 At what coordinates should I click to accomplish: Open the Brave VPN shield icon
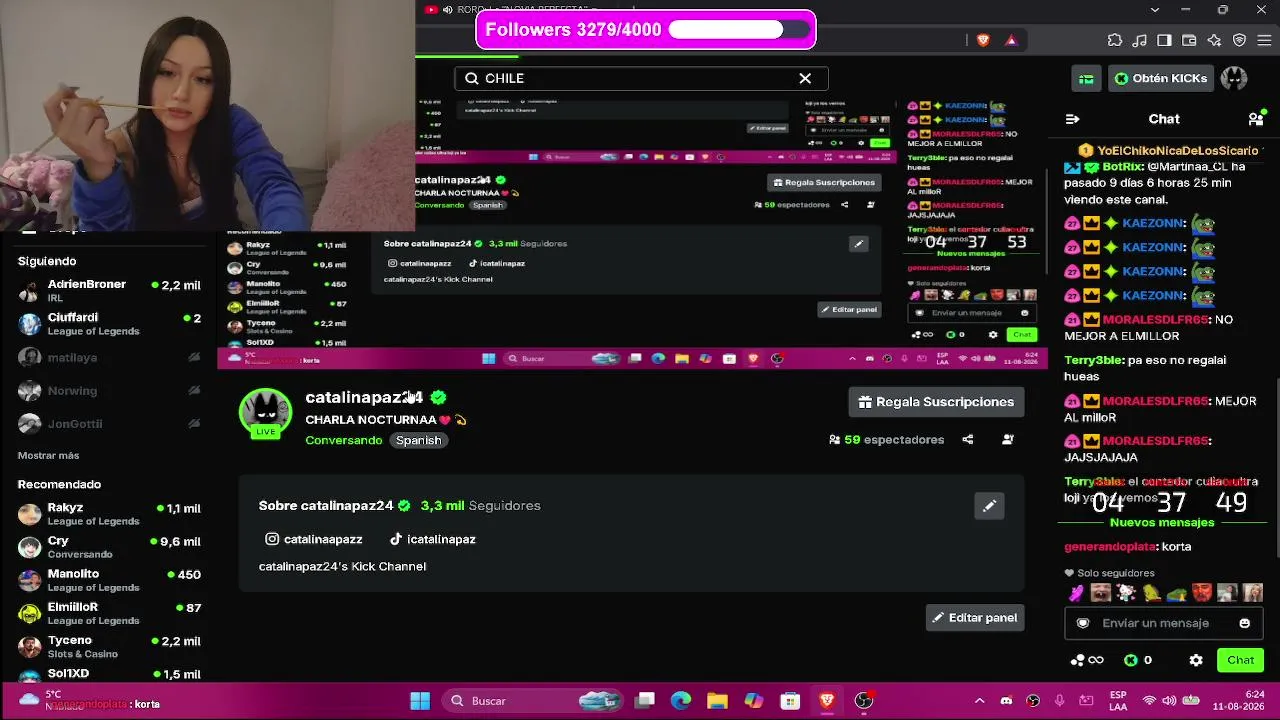[x=1239, y=40]
